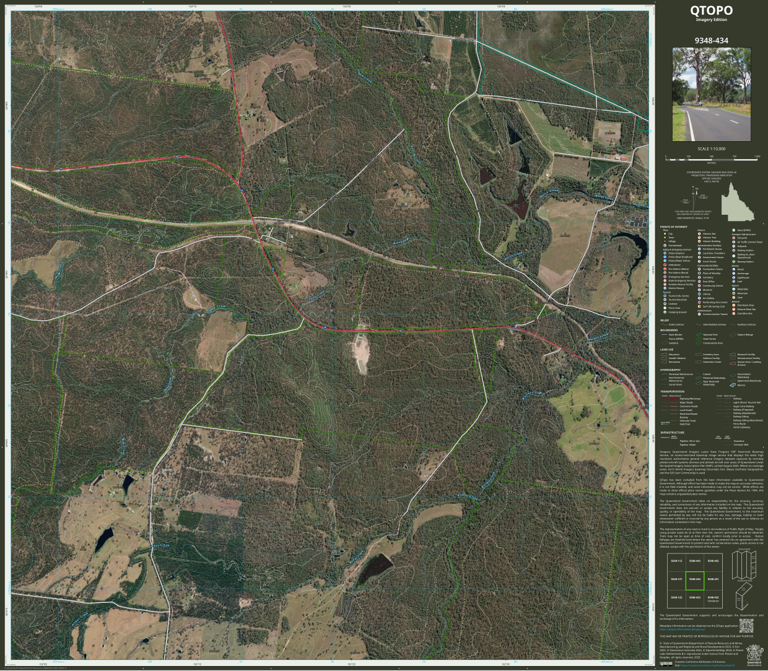Click the map folding instructions diagram

pos(744,579)
